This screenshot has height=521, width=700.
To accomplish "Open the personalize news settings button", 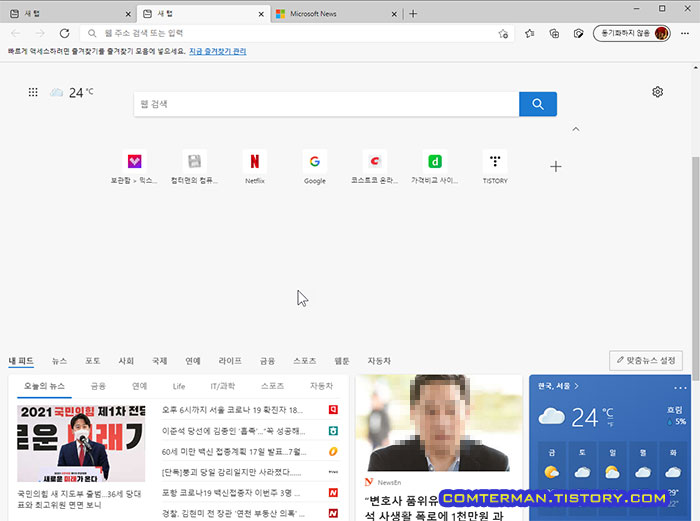I will 646,361.
